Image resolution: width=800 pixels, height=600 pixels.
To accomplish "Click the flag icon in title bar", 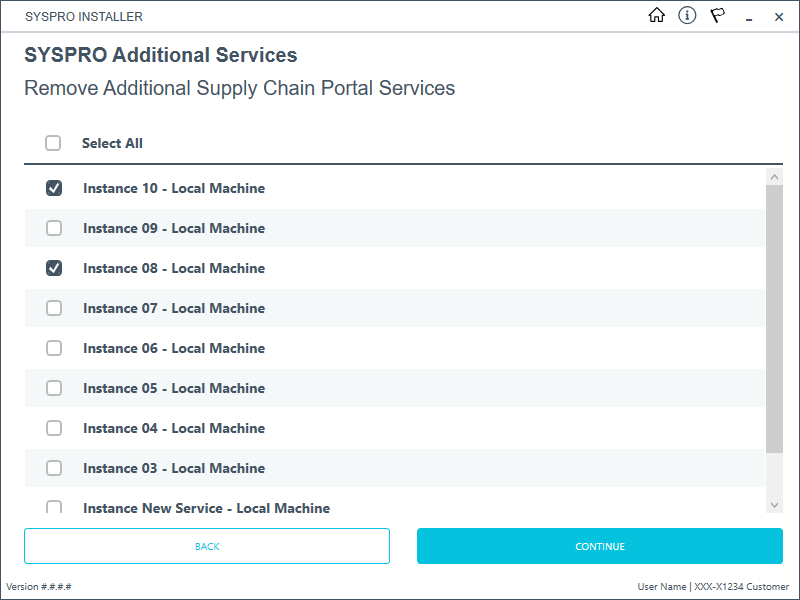I will click(x=717, y=16).
